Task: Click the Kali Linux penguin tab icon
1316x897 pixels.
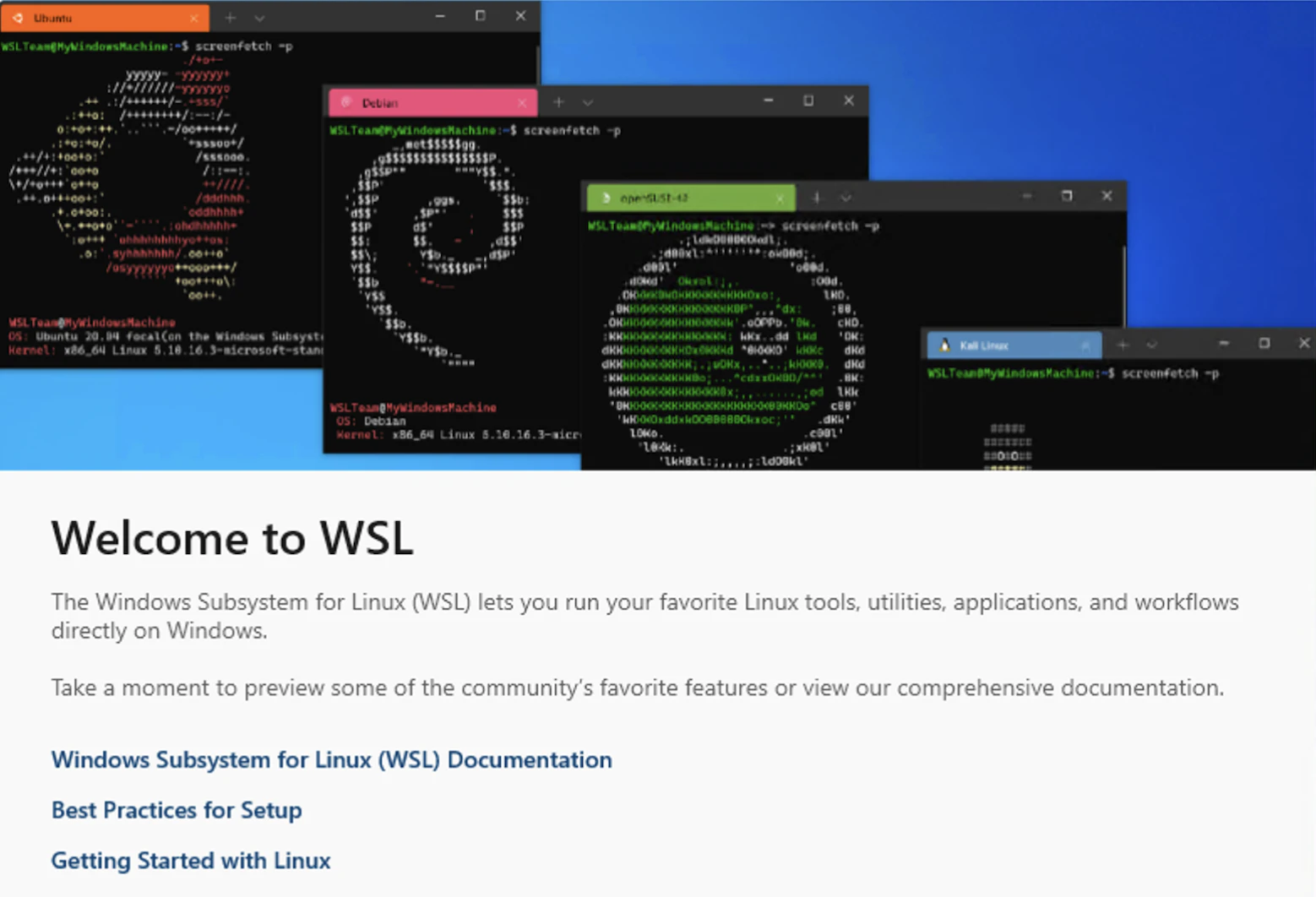Action: [945, 345]
